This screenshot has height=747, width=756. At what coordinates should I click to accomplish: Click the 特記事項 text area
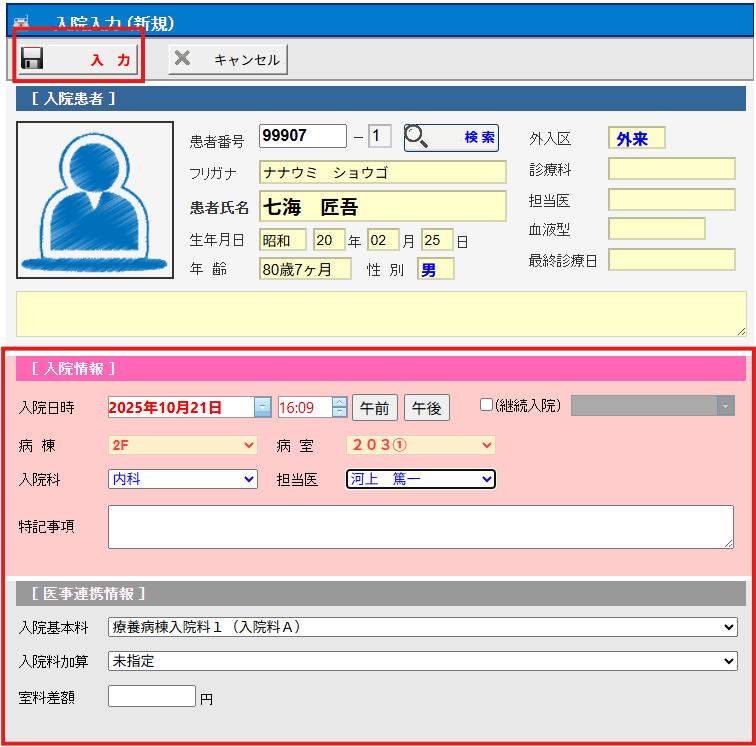tap(420, 526)
